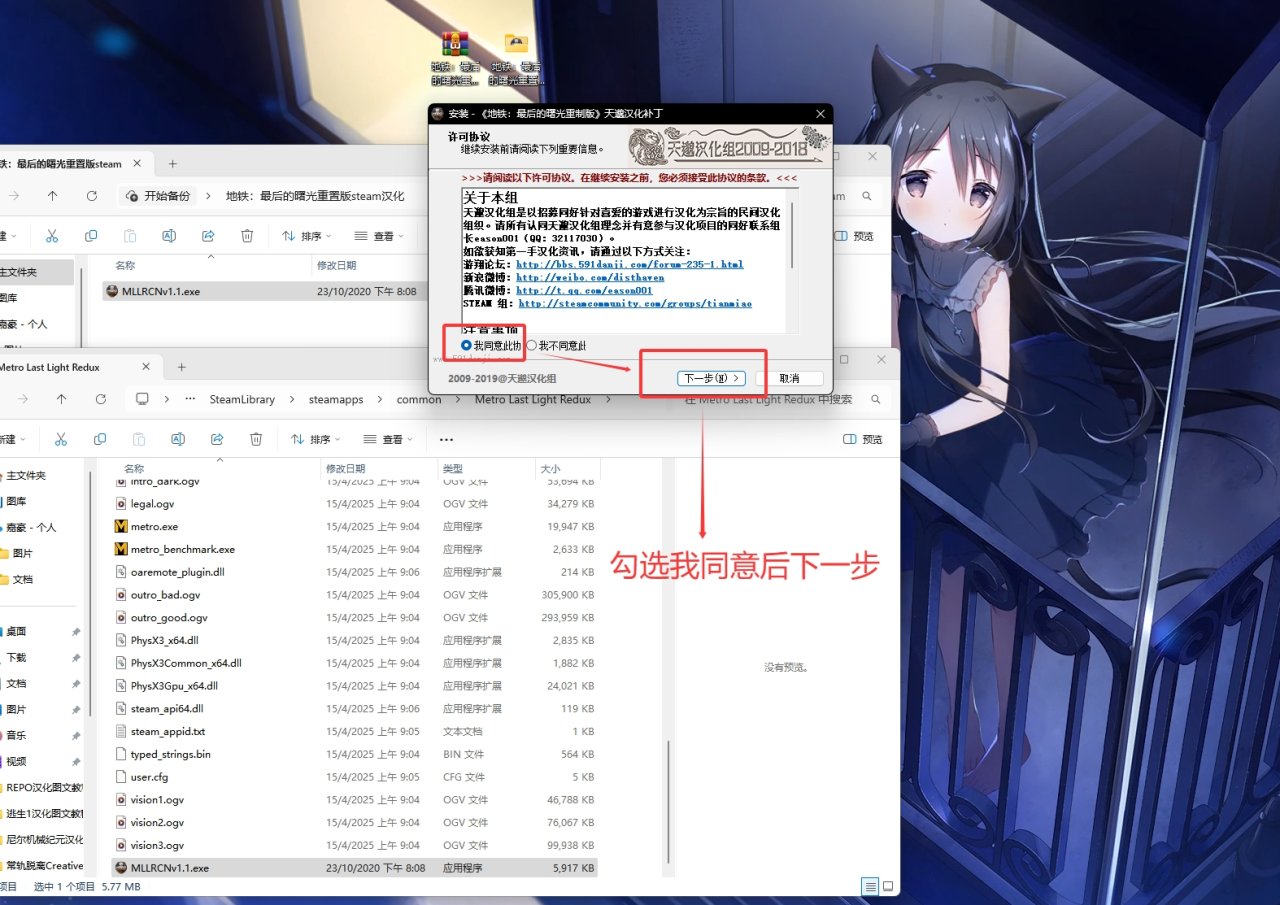This screenshot has height=905, width=1280.
Task: Click the 开始备份 button in the address bar
Action: [158, 196]
